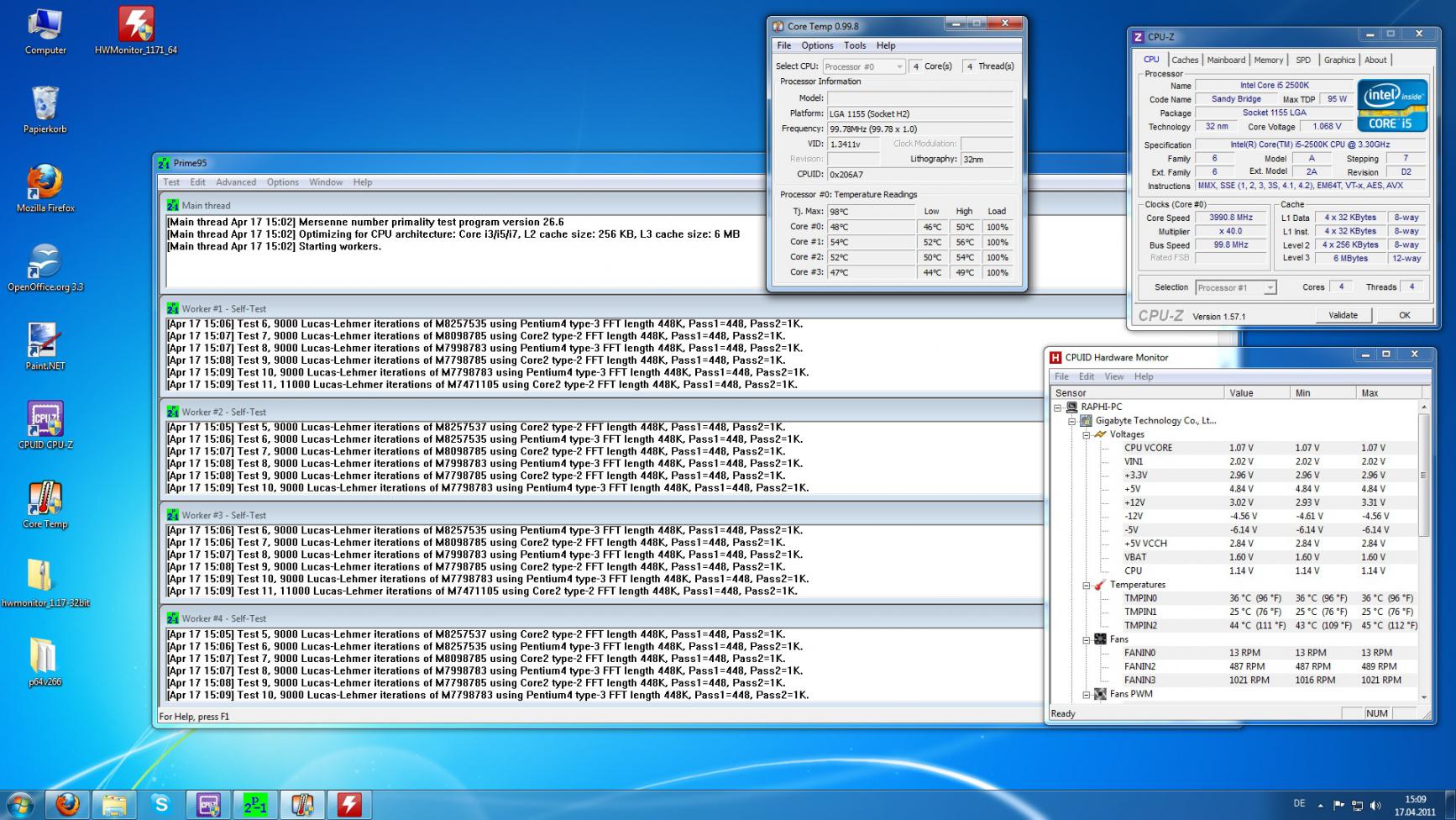Select the HWMonitor_1171_64 desktop shortcut
The width and height of the screenshot is (1456, 820).
(x=136, y=32)
